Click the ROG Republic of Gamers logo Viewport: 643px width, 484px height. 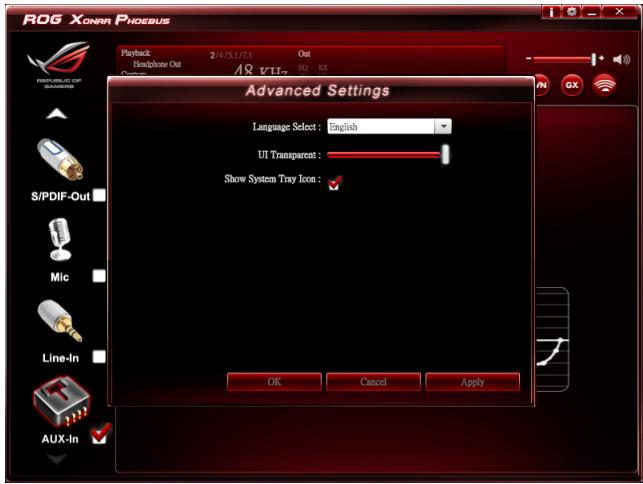tap(59, 64)
